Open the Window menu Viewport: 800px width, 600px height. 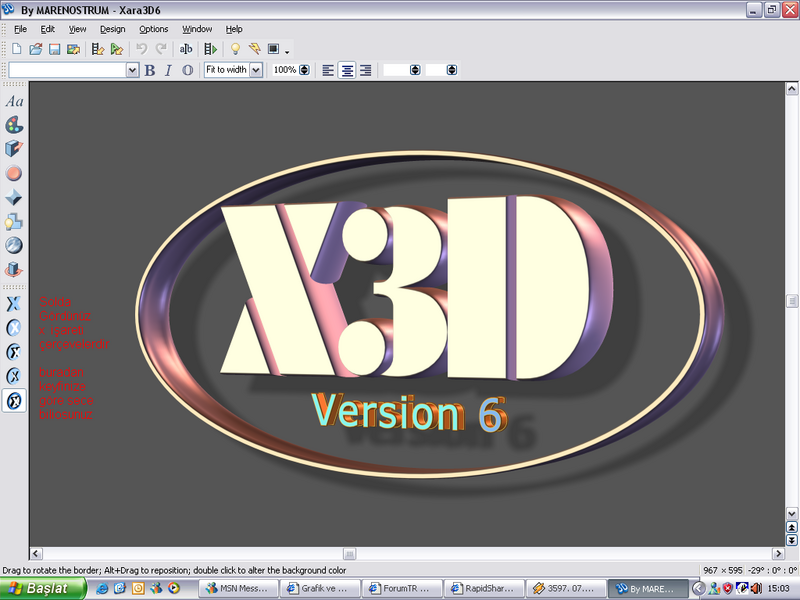197,29
